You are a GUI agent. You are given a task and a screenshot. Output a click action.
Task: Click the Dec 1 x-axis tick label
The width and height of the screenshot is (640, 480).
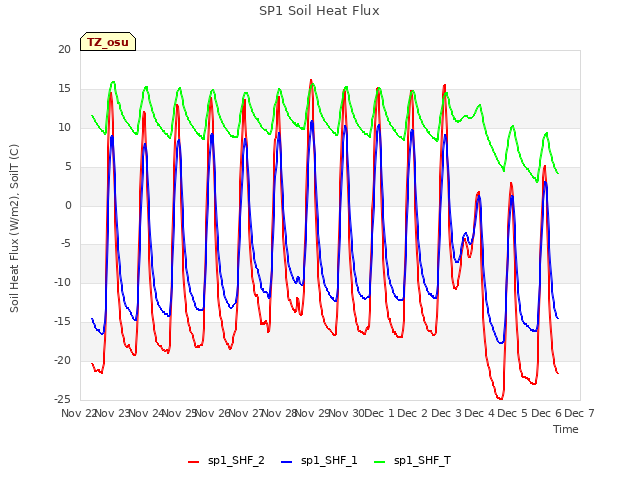tap(379, 413)
